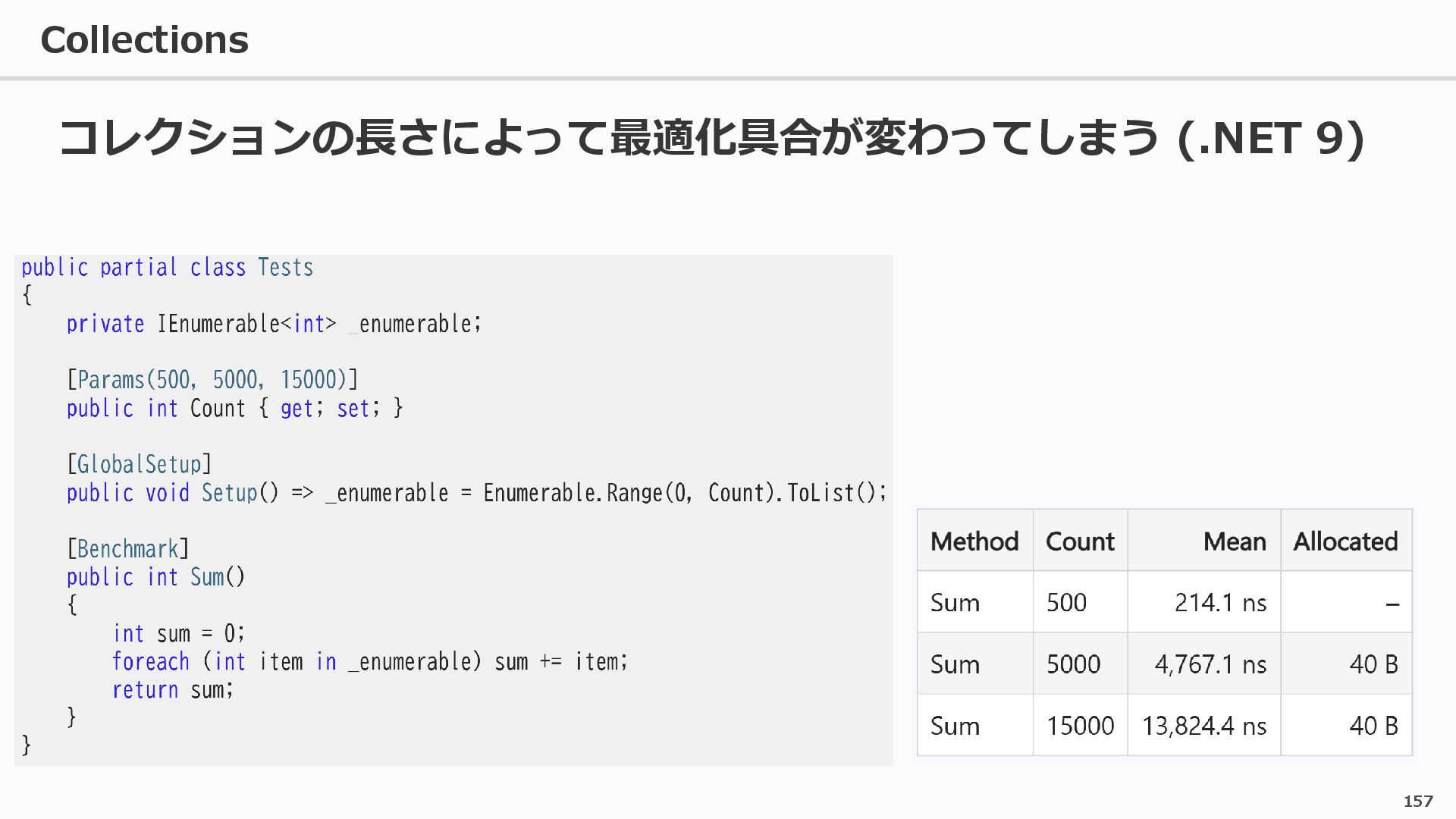The height and width of the screenshot is (819, 1456).
Task: Click the Params attribute code line
Action: pyautogui.click(x=212, y=380)
